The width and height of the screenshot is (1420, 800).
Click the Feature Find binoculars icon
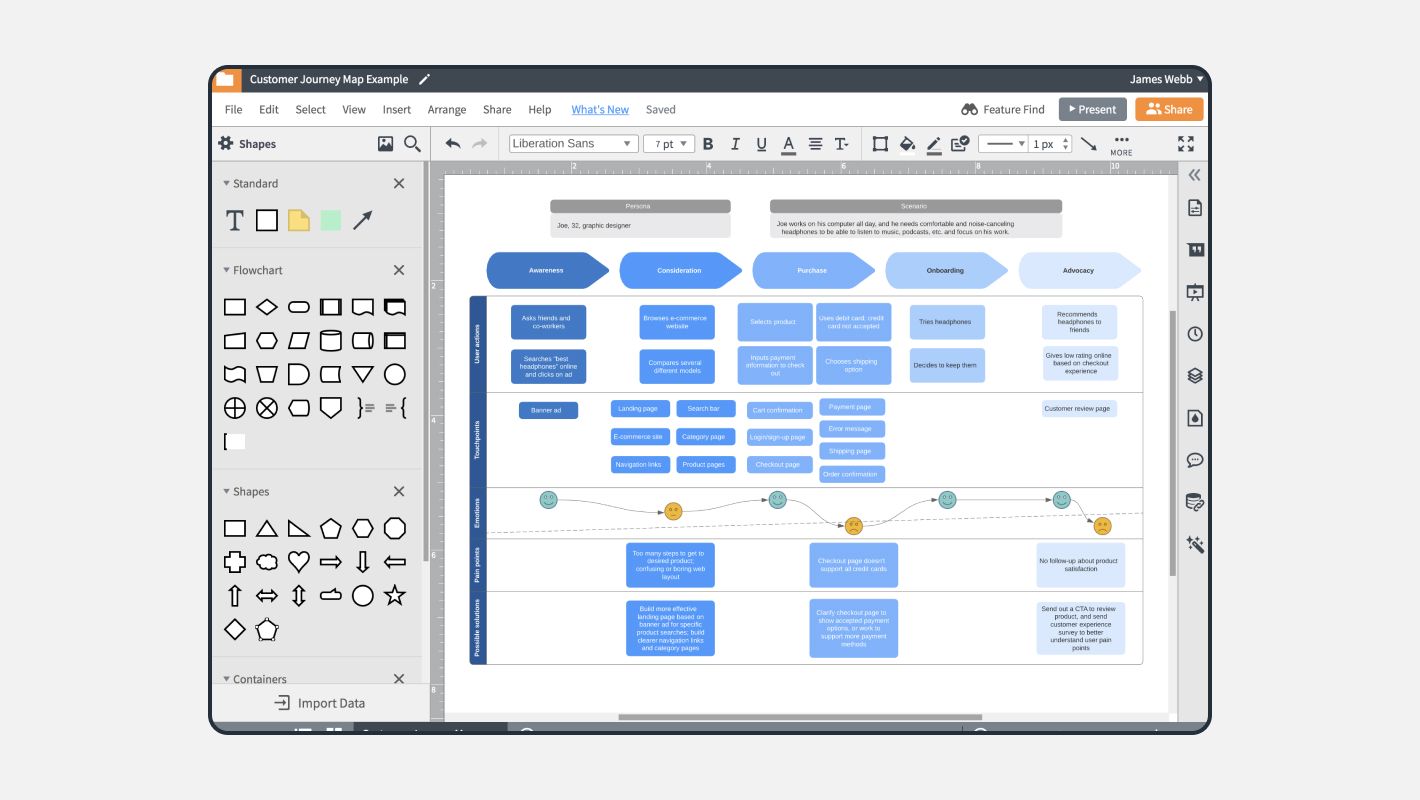(x=968, y=109)
